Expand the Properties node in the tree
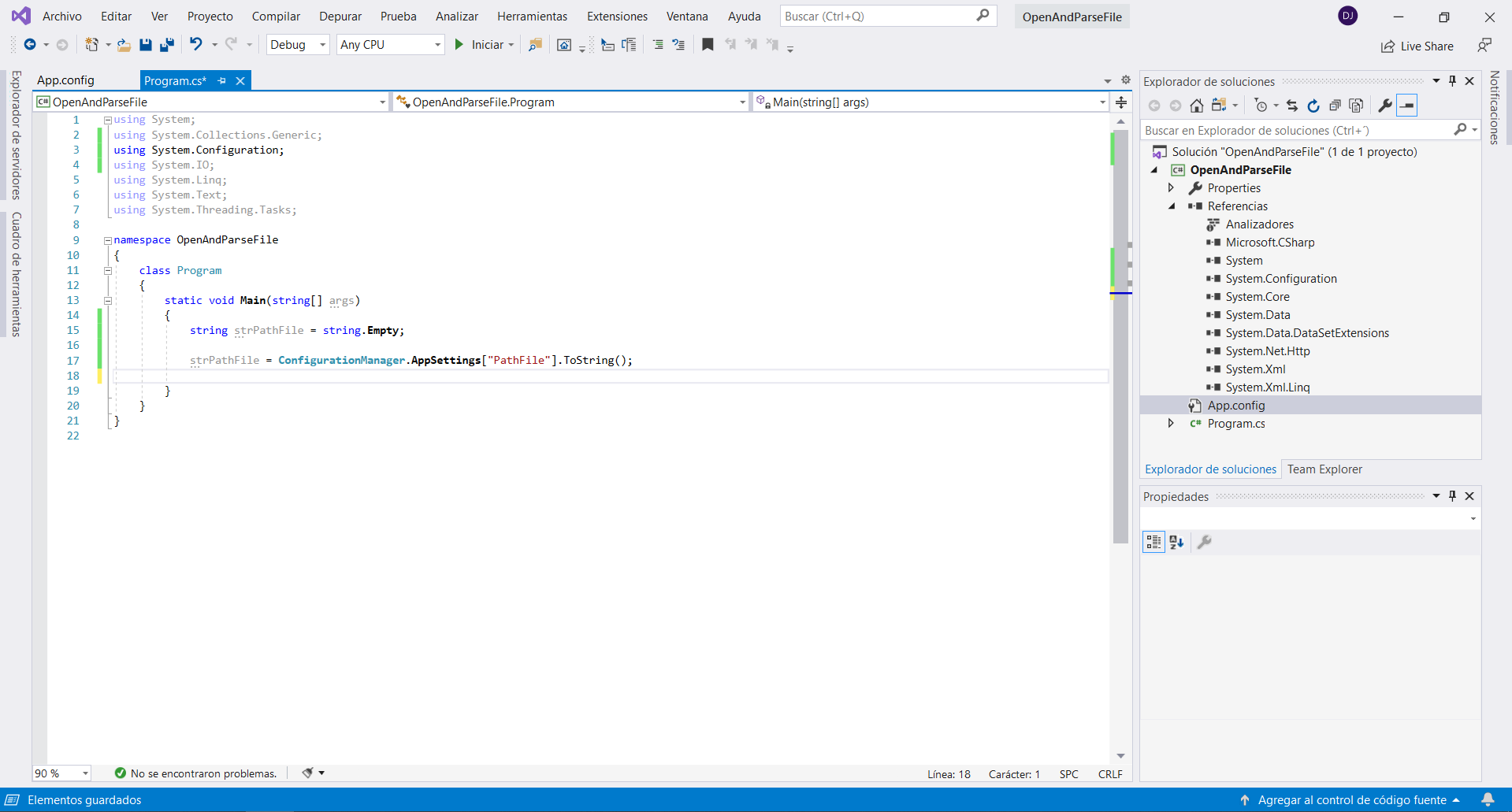1512x812 pixels. (1171, 188)
